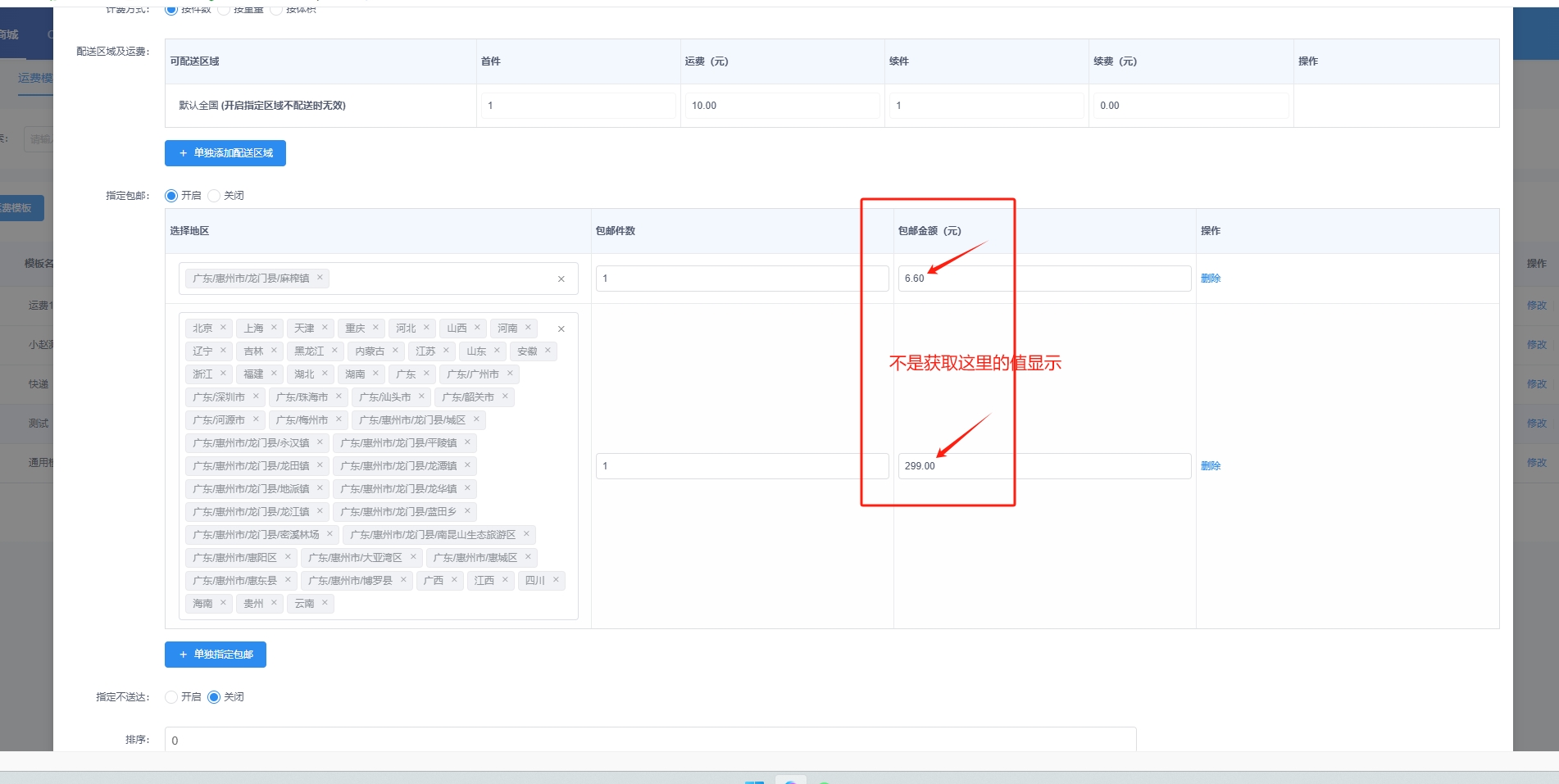Open the region selector containing 北京 and 上海
Screen dimensions: 1559x784
[x=379, y=466]
